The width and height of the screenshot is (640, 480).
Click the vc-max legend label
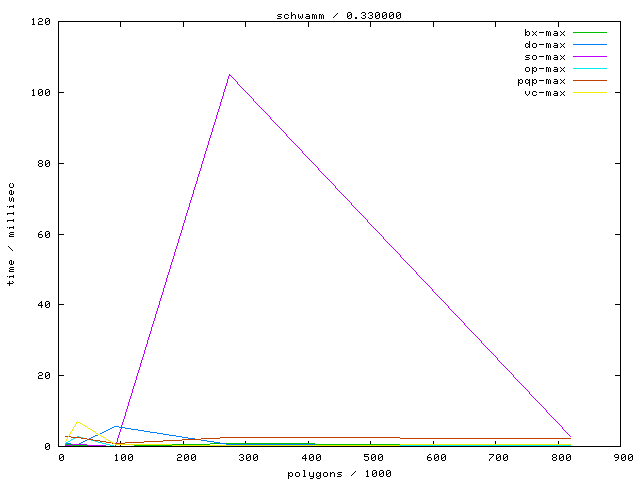(x=545, y=93)
